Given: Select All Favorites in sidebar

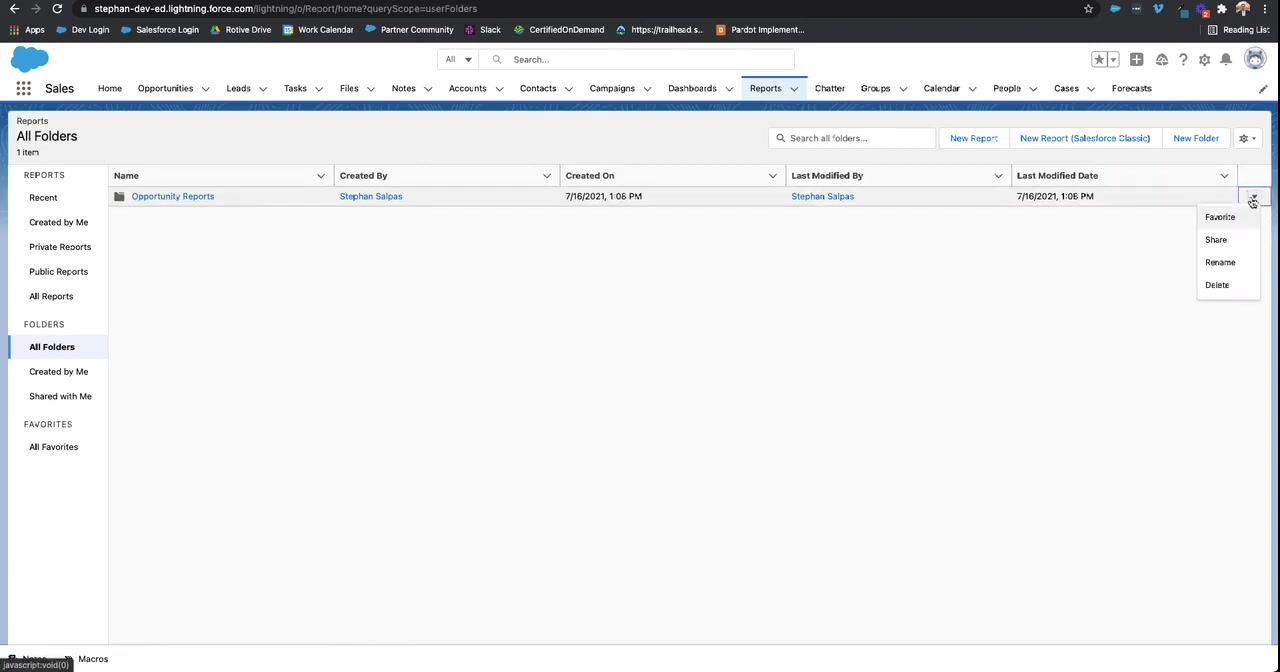Looking at the screenshot, I should pos(53,447).
